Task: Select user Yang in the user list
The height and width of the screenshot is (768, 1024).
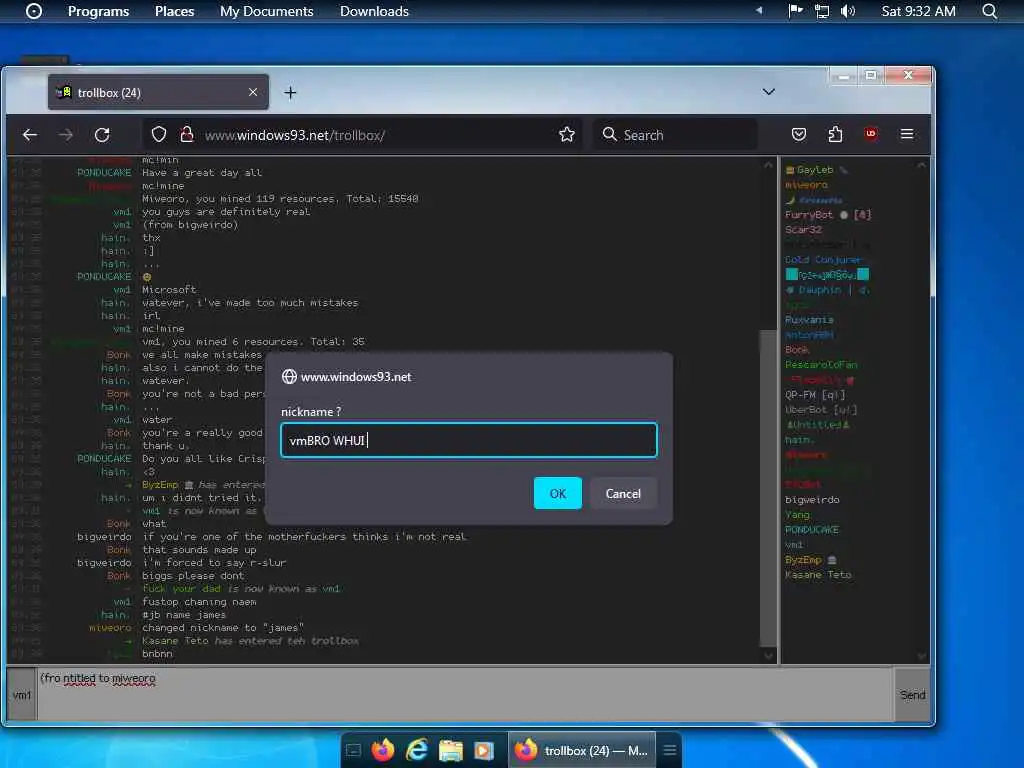Action: click(x=797, y=515)
